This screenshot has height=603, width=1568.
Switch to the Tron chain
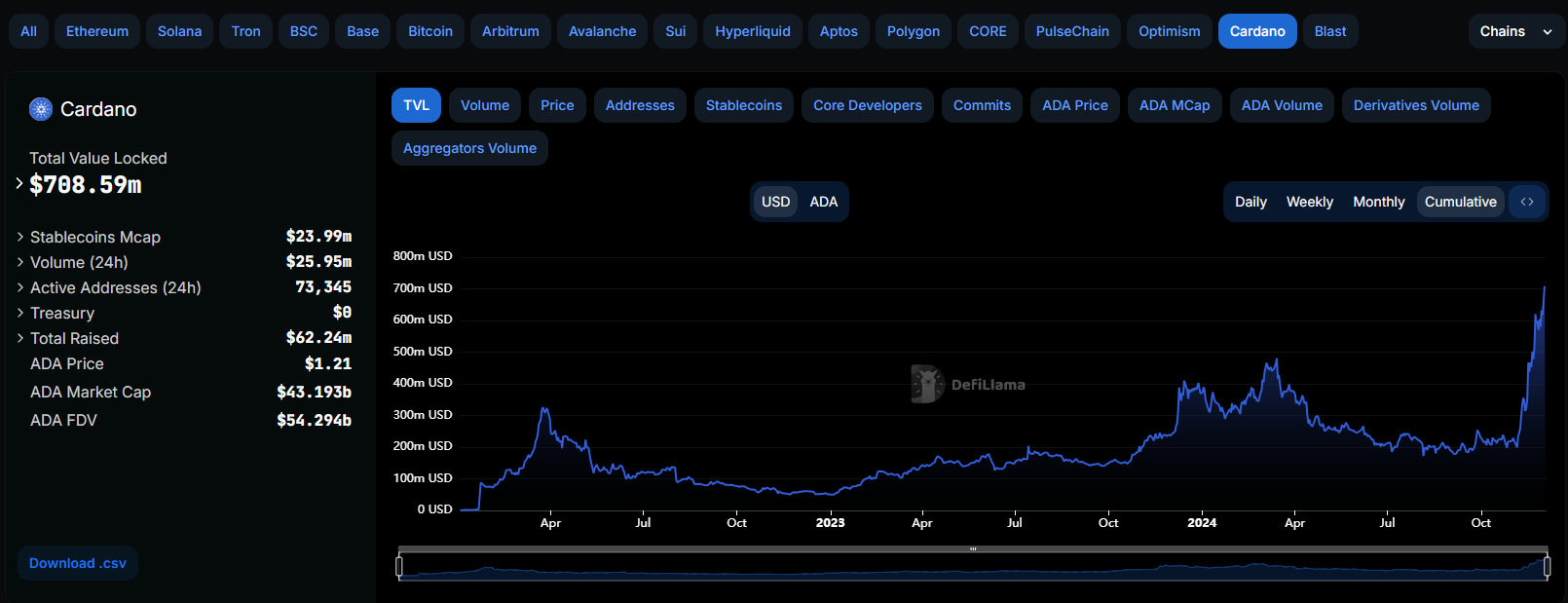pos(246,31)
